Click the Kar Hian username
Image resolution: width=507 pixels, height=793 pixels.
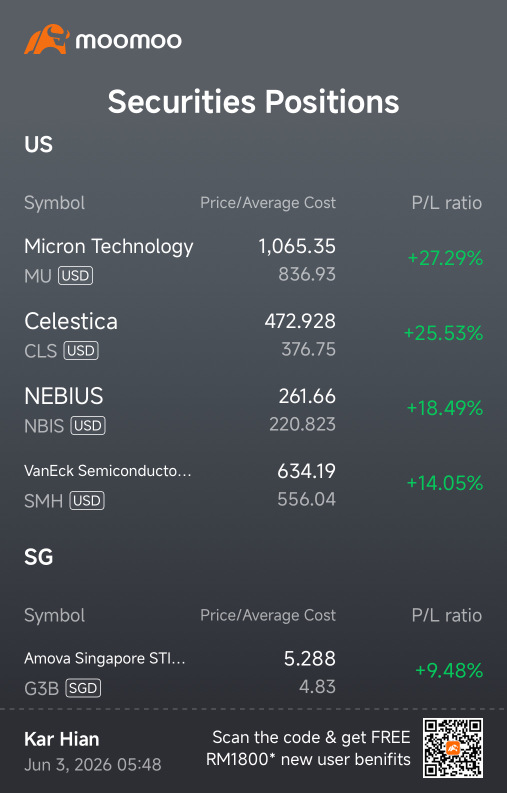[x=62, y=739]
